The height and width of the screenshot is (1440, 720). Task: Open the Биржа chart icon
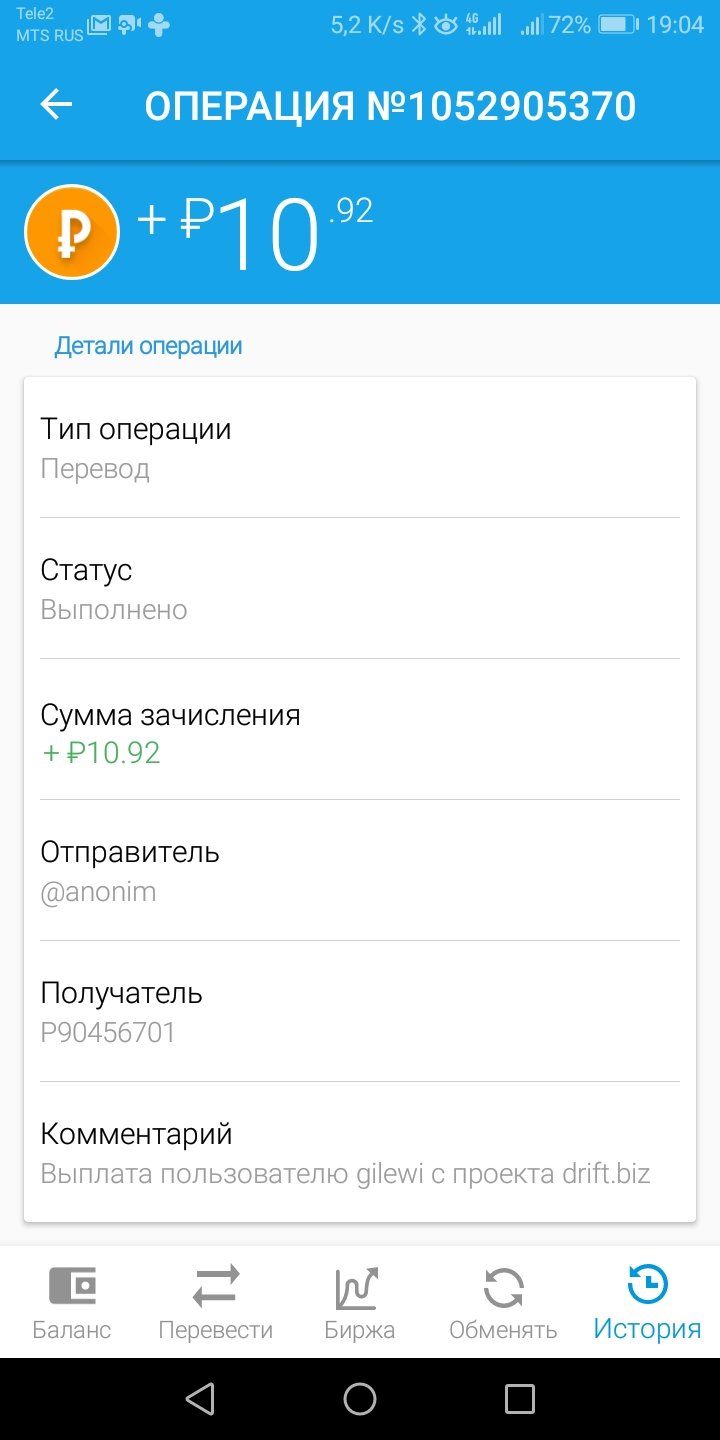point(359,1288)
